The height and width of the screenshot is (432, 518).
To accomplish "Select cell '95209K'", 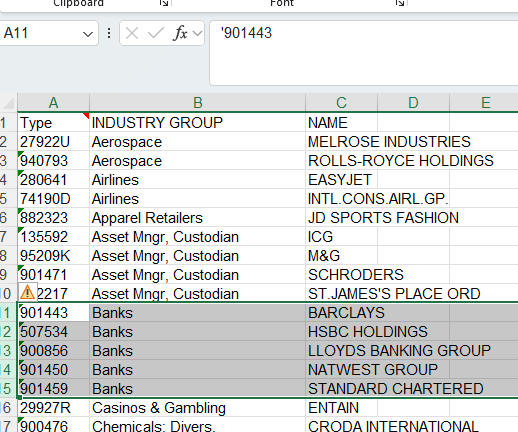I will point(53,256).
